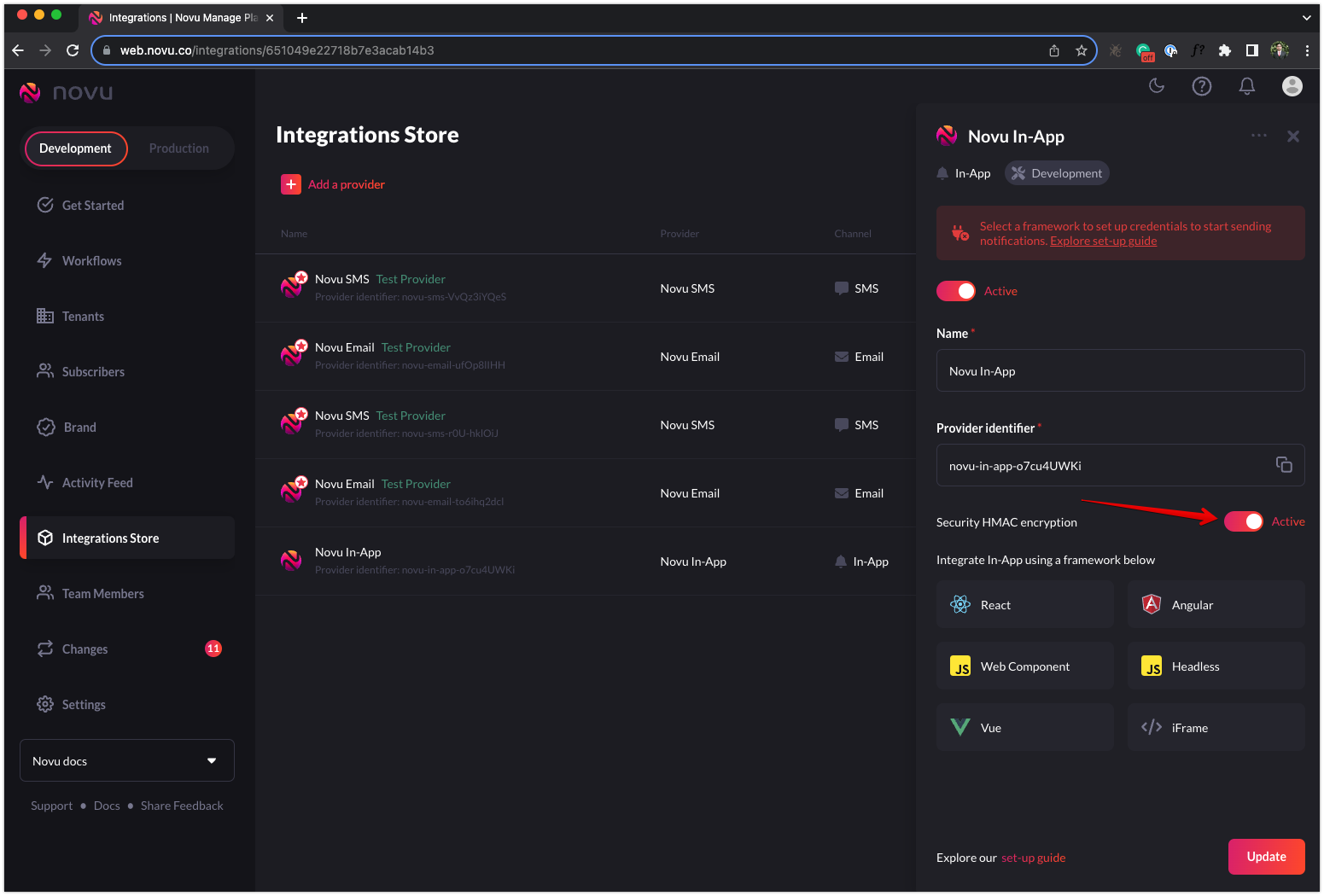Open Team Members page
The width and height of the screenshot is (1324, 896).
pos(127,593)
